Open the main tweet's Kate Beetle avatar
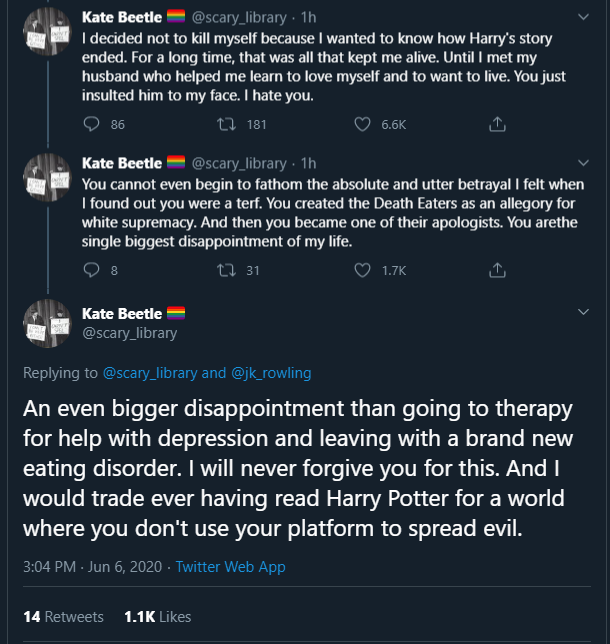This screenshot has width=610, height=644. coord(47,324)
